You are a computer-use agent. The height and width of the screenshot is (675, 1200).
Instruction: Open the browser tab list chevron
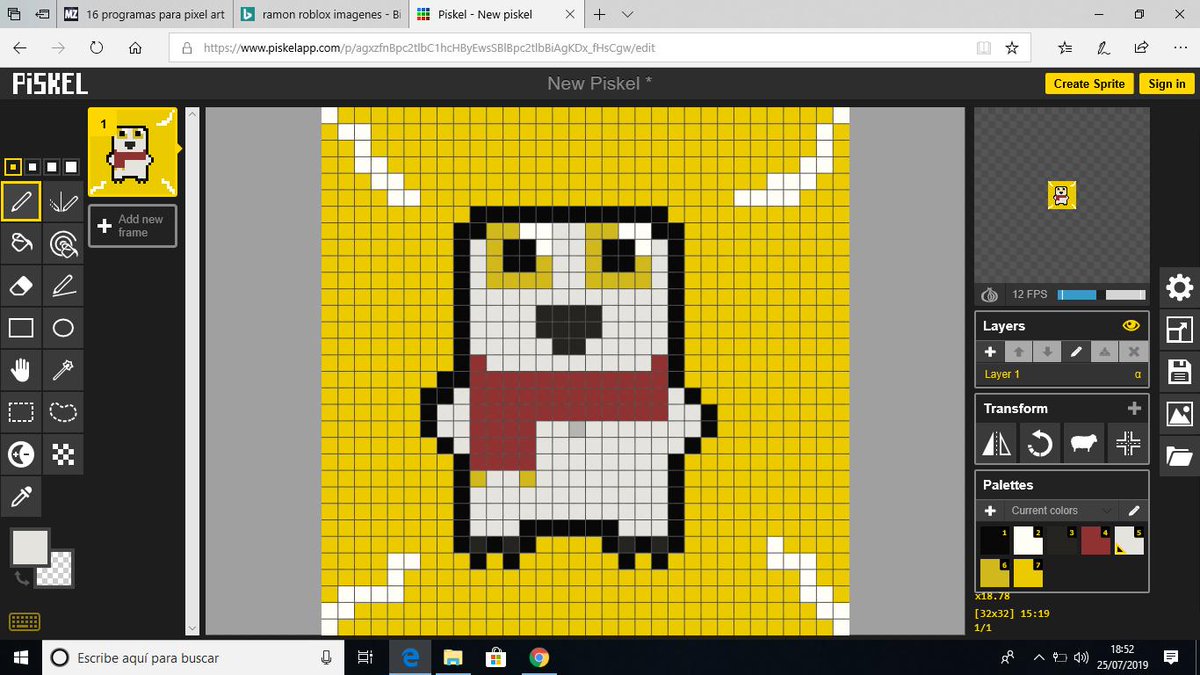click(627, 15)
